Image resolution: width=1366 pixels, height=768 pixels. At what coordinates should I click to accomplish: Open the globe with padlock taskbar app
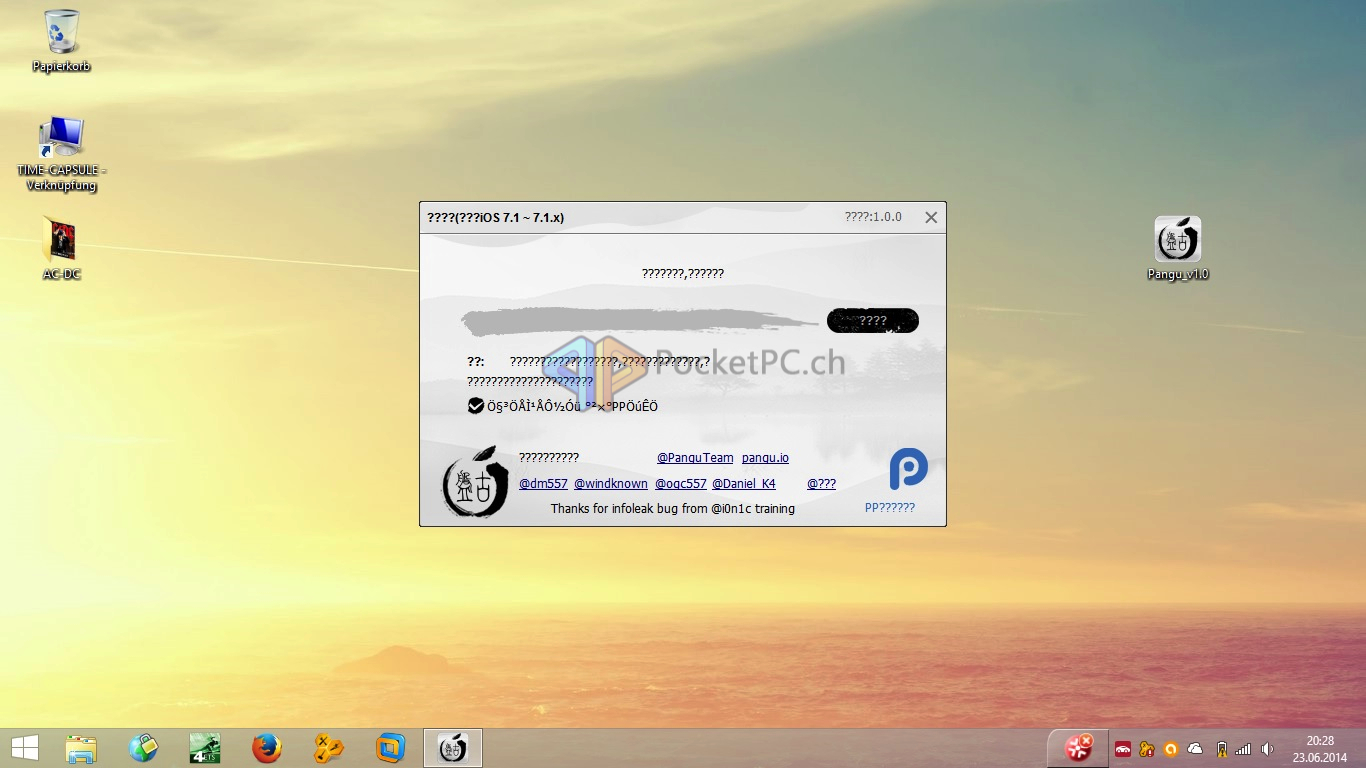[x=143, y=748]
